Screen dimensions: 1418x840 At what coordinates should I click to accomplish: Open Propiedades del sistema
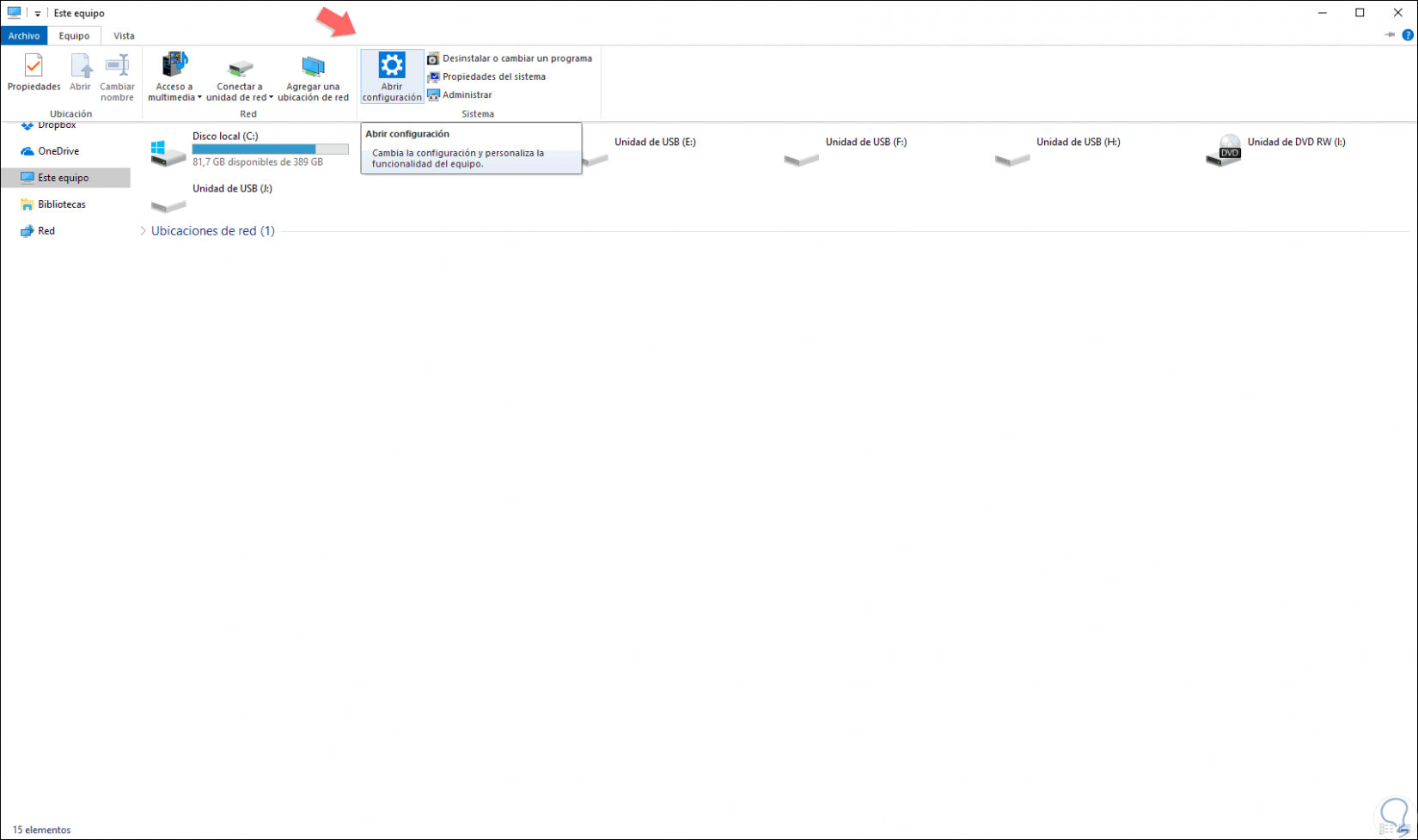(486, 76)
